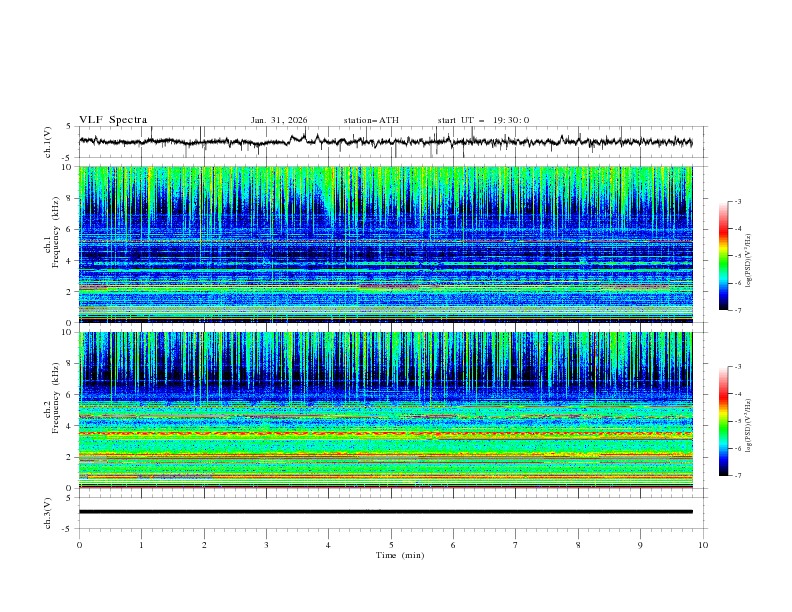Image resolution: width=792 pixels, height=612 pixels.
Task: Click the ch.2 spectrogram color scale bar
Action: pos(723,421)
